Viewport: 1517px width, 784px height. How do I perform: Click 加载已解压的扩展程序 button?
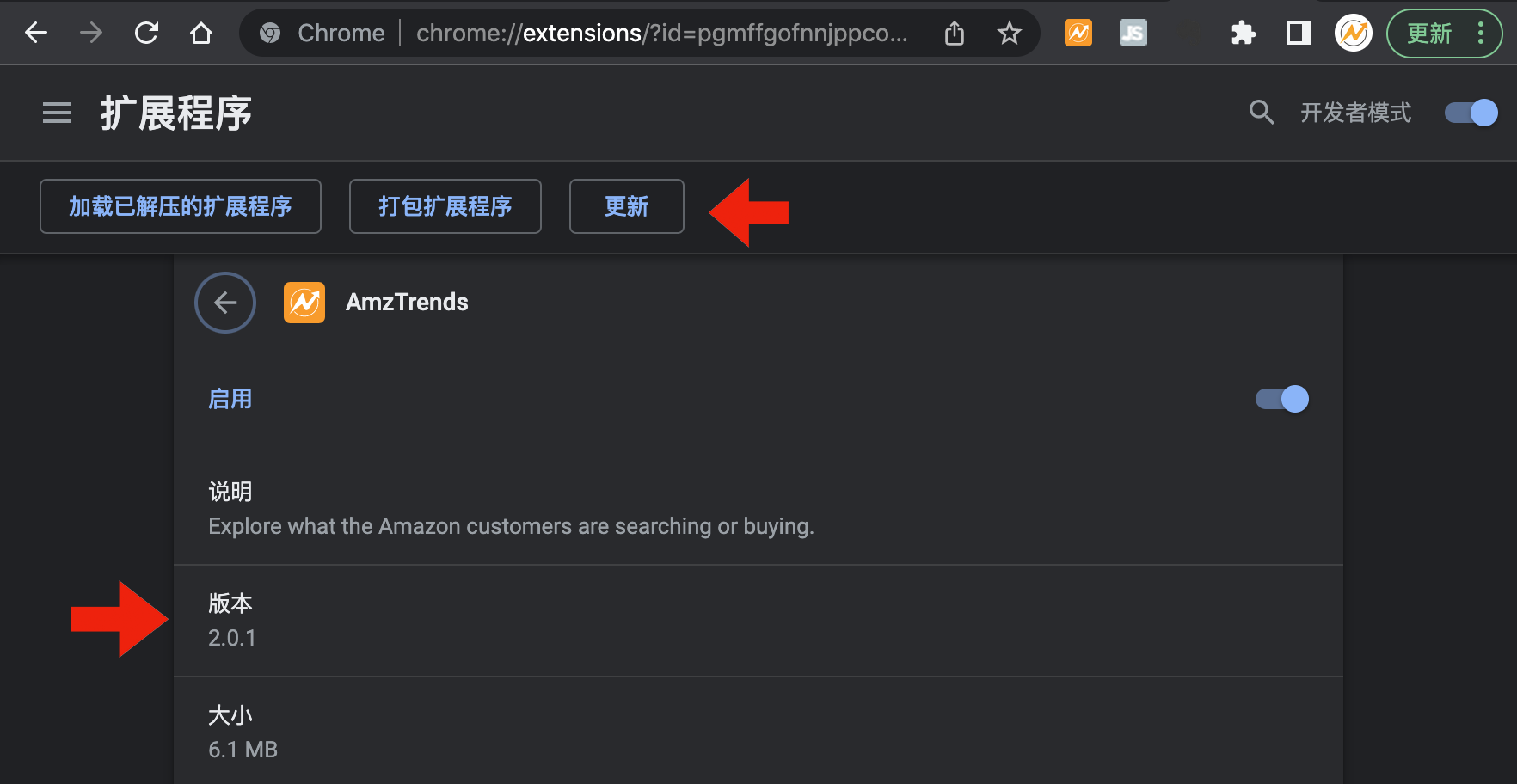point(181,206)
